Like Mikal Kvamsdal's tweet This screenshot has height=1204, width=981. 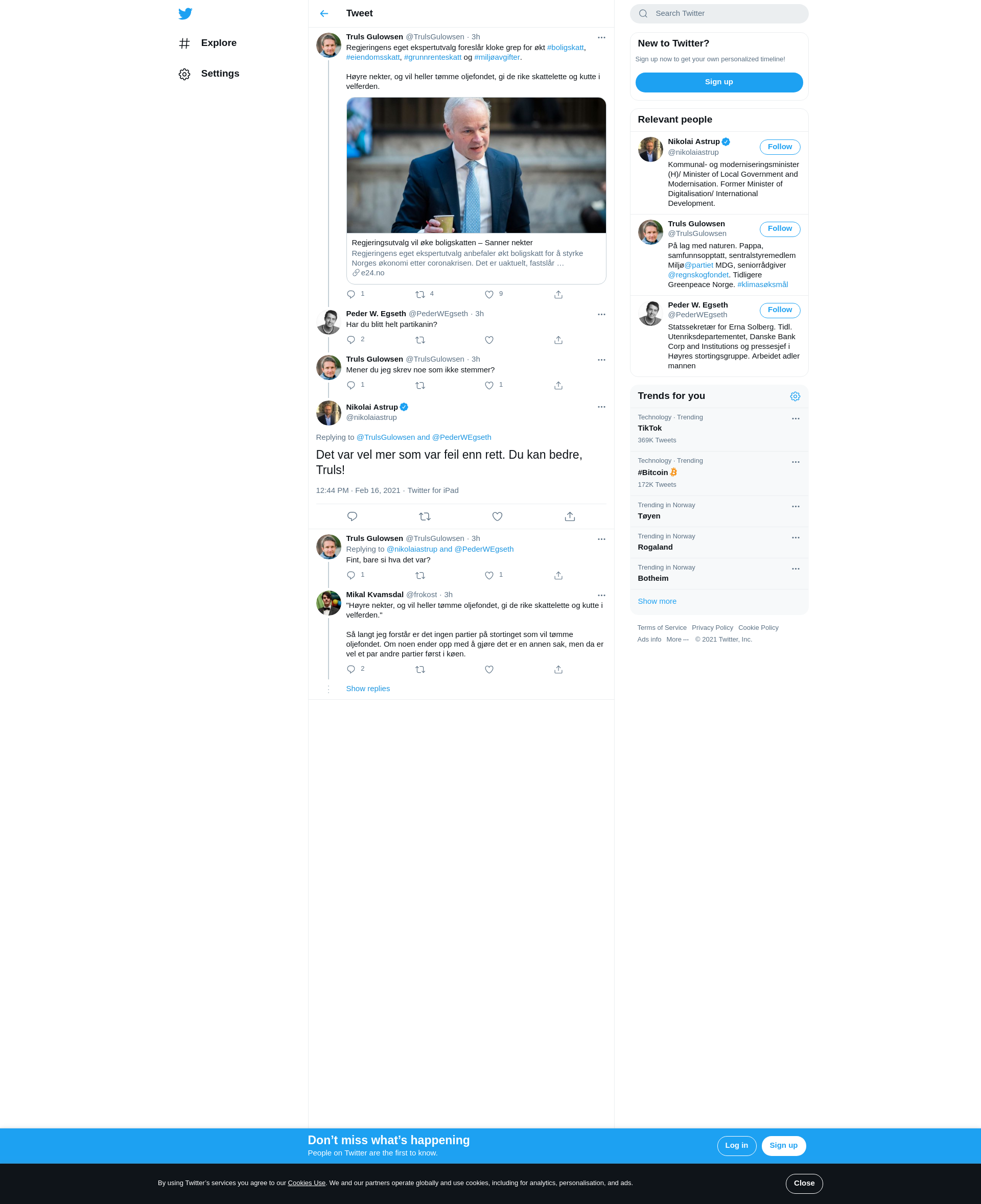click(x=489, y=670)
